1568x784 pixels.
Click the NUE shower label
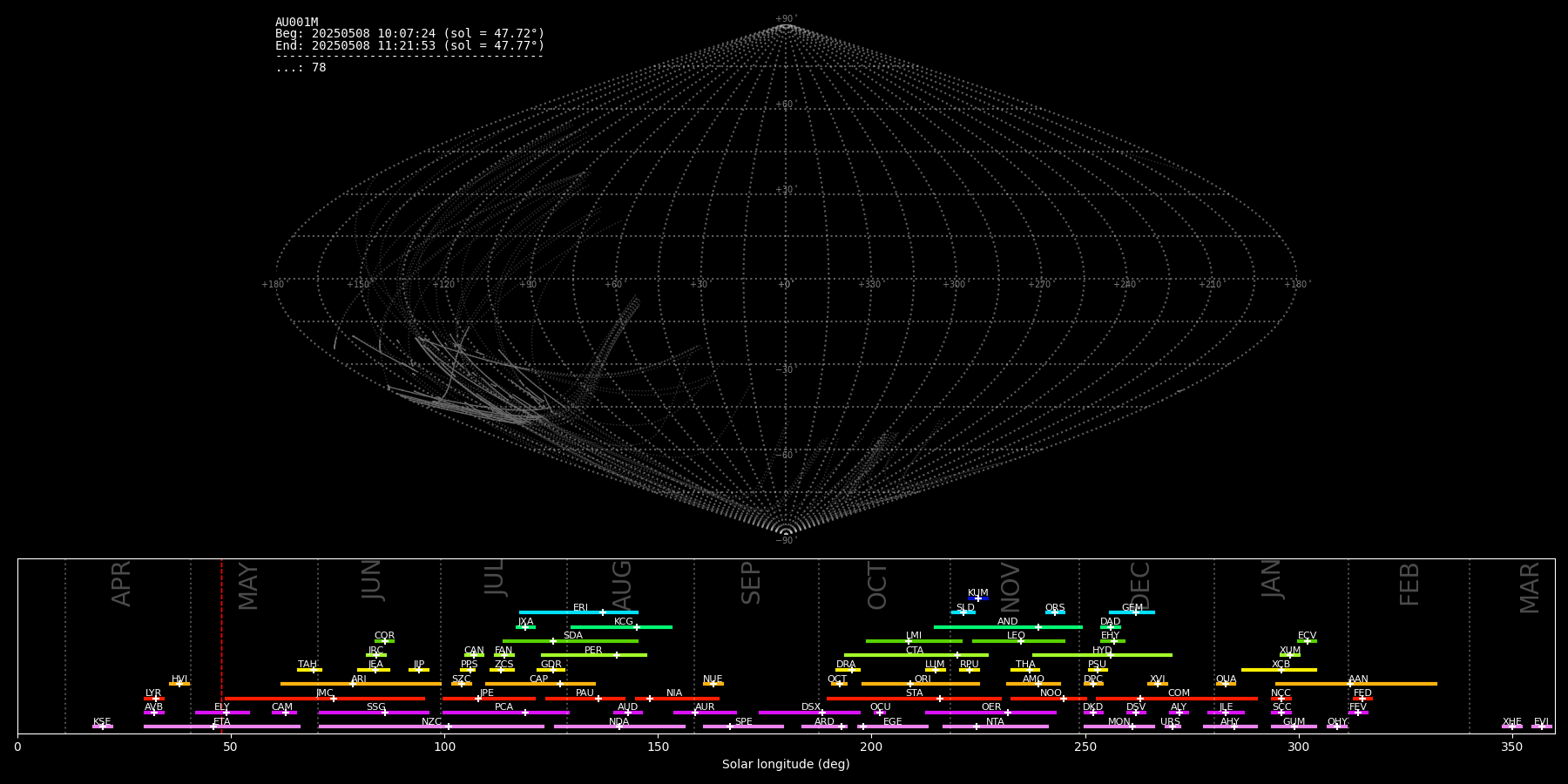point(713,679)
